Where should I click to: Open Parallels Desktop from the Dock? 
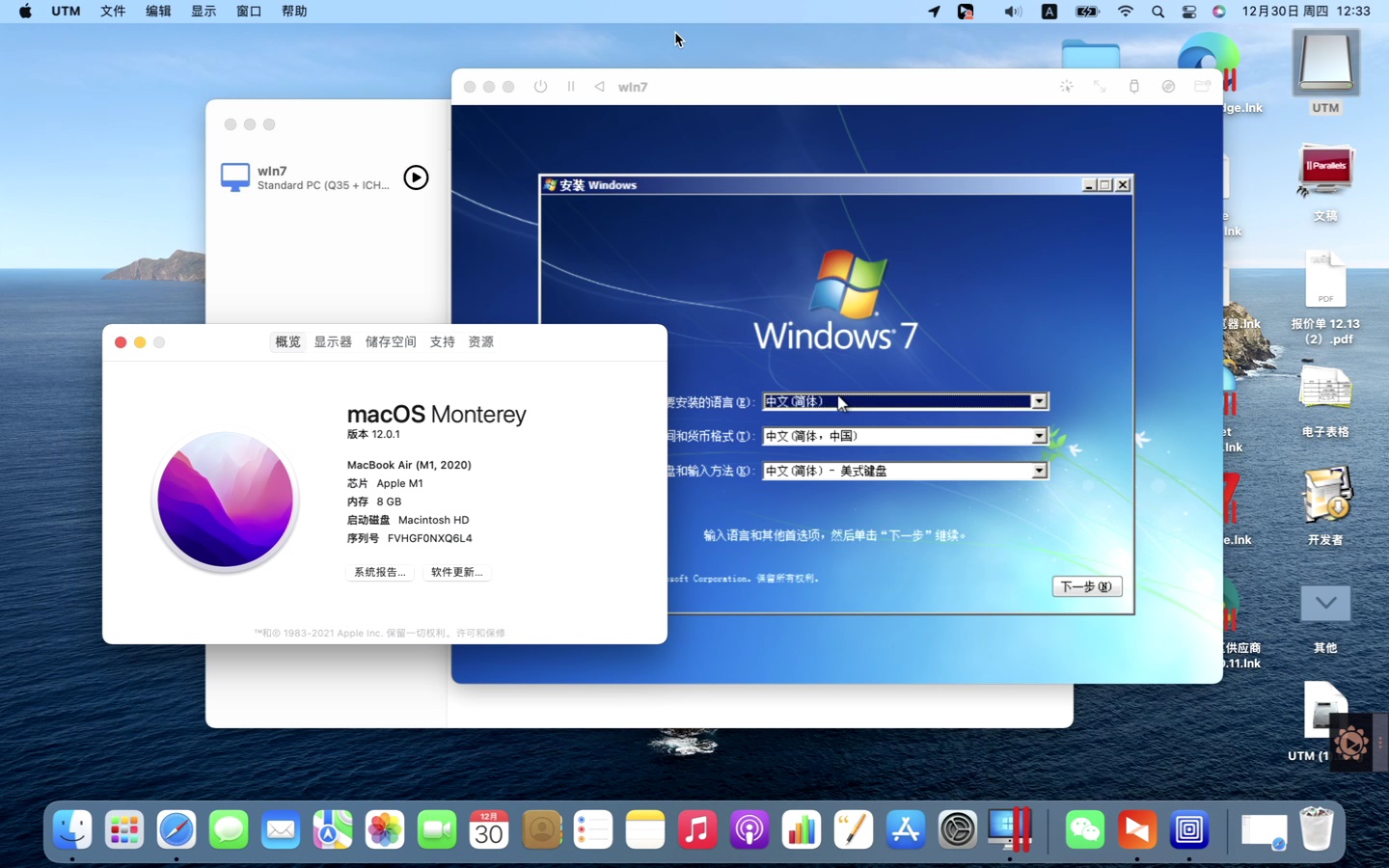coord(1010,829)
